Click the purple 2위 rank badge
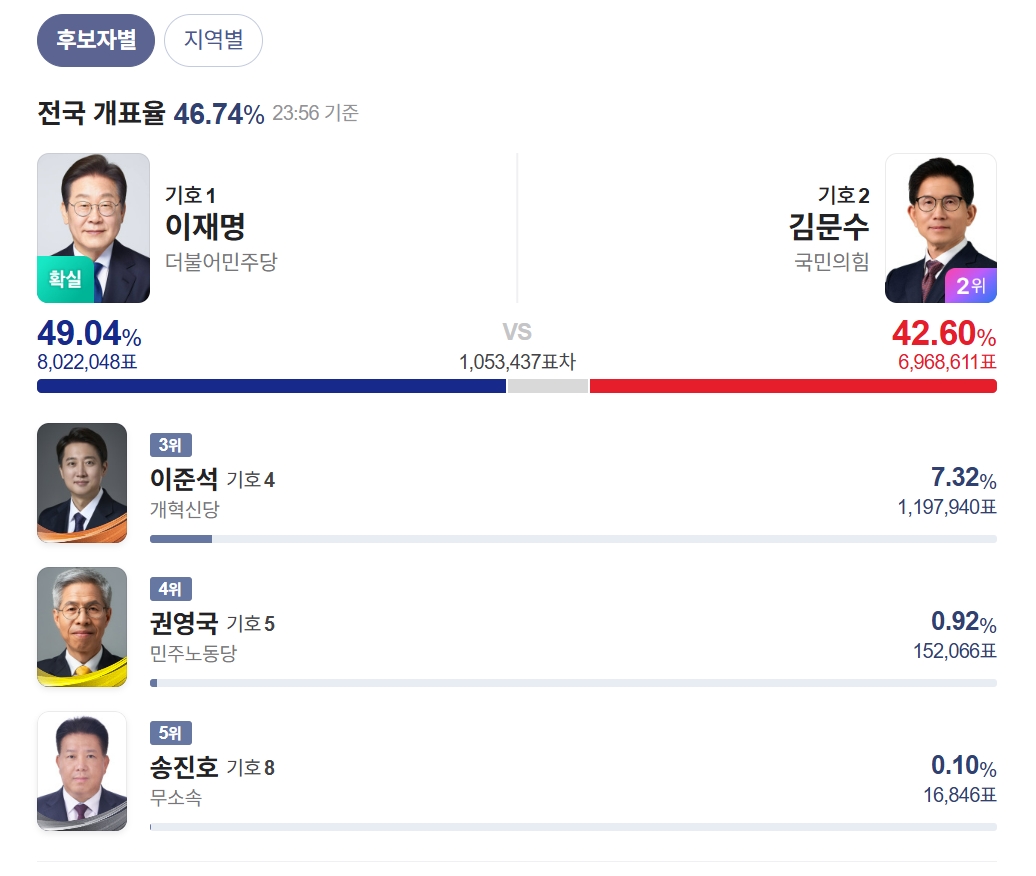 tap(970, 286)
